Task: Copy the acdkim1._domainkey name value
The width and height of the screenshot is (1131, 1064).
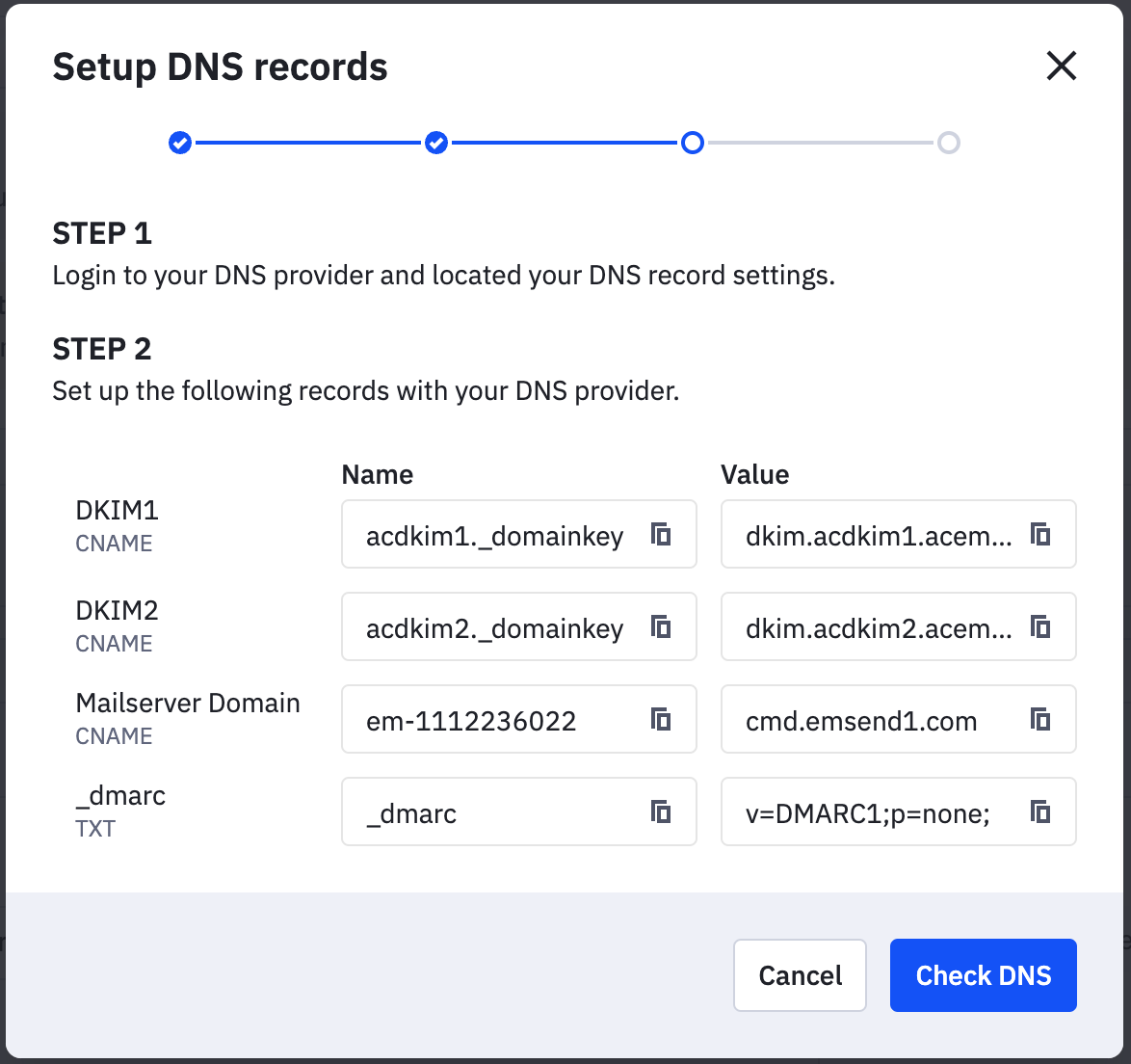Action: [x=662, y=534]
